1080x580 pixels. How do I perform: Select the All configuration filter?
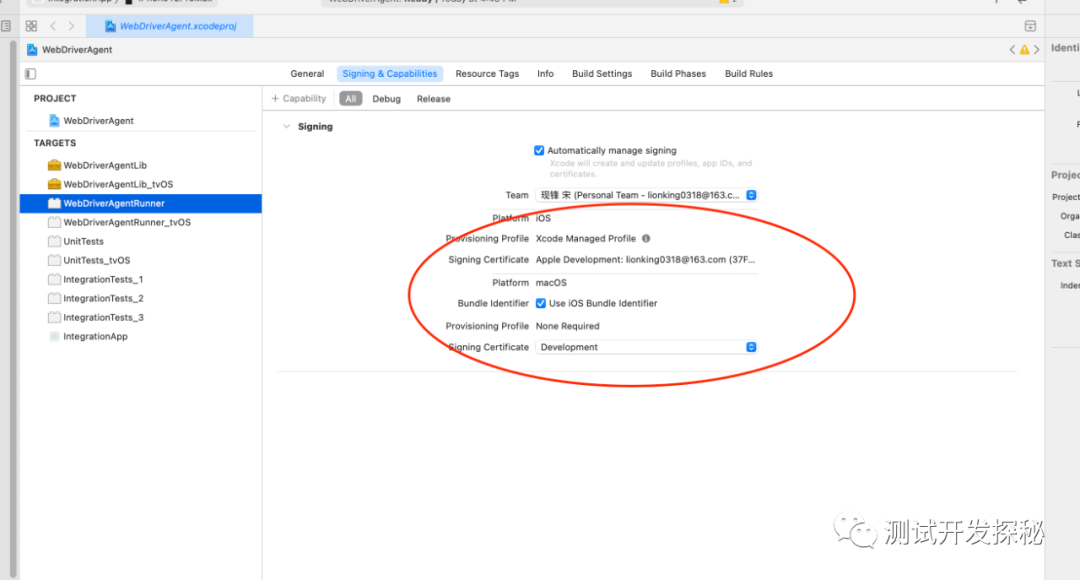(351, 99)
